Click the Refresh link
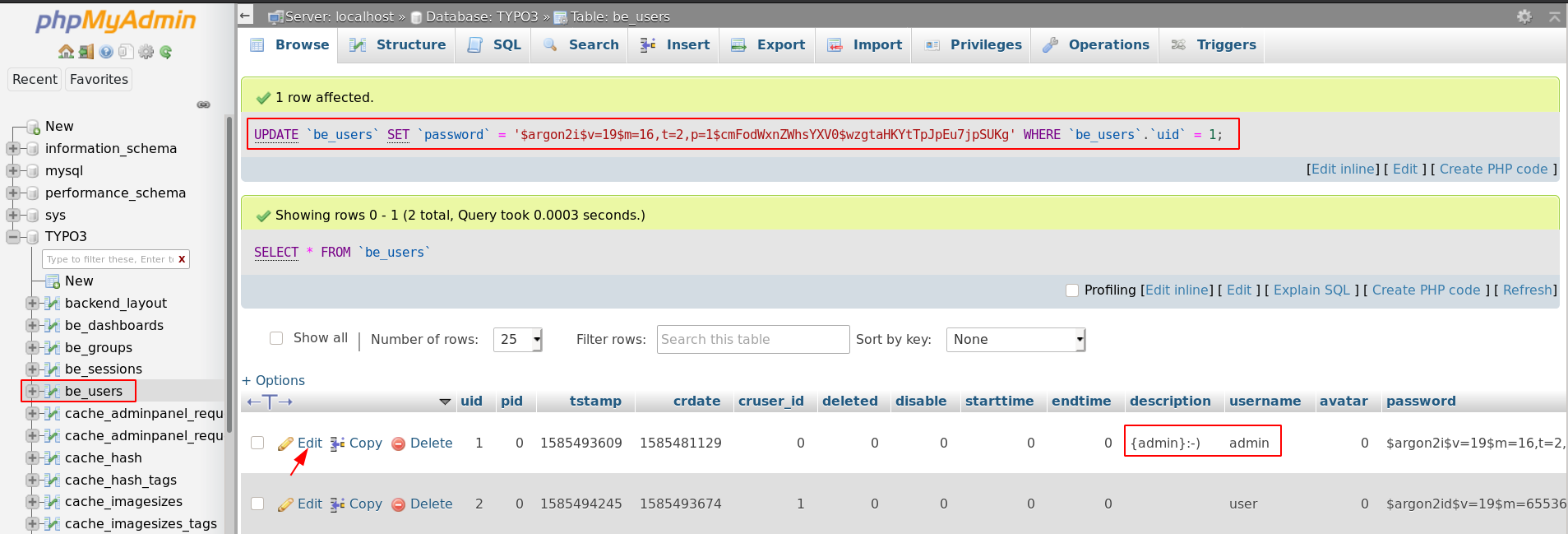This screenshot has width=1568, height=534. tap(1527, 290)
